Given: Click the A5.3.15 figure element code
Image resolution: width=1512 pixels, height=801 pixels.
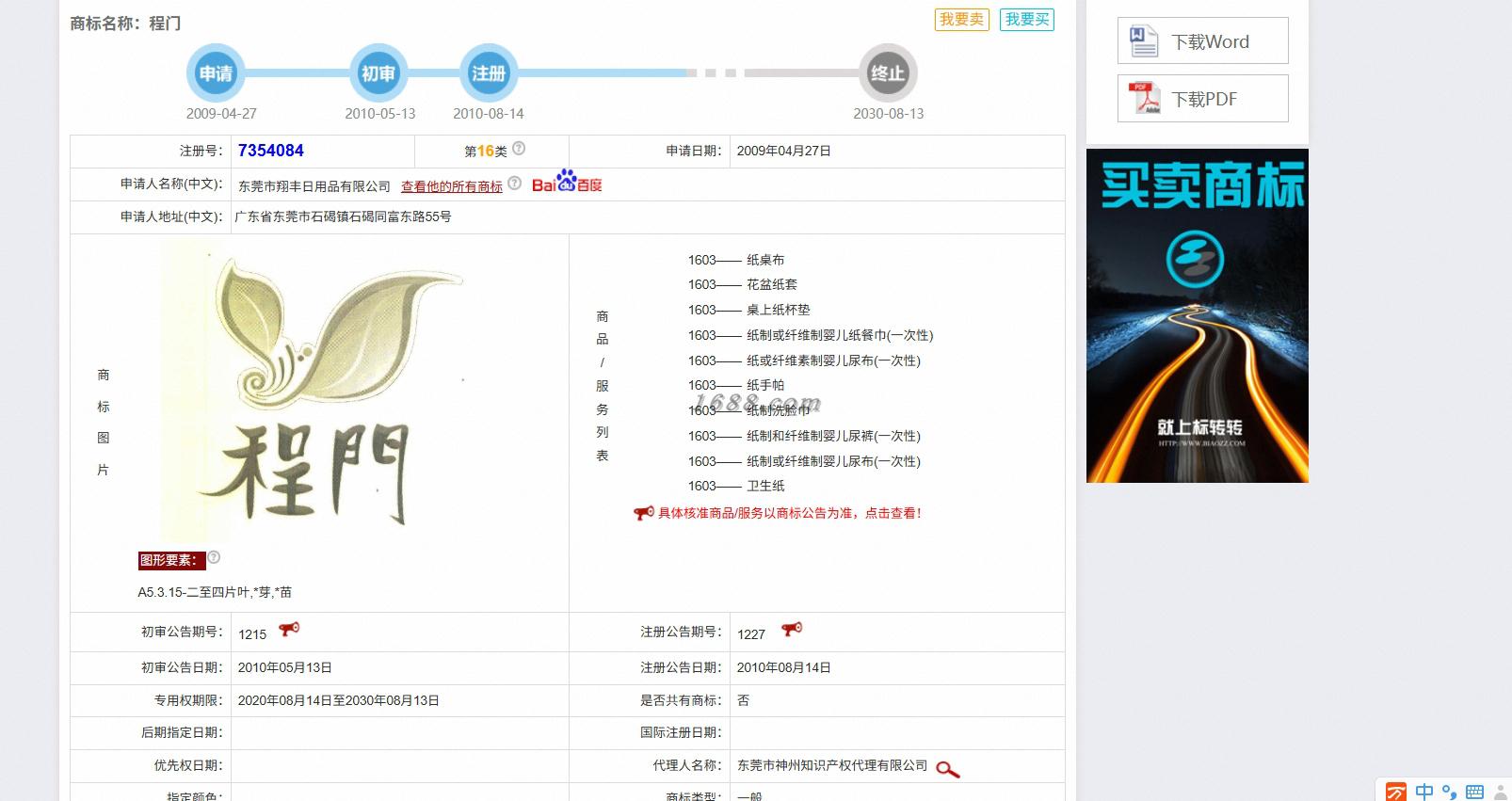Looking at the screenshot, I should point(215,592).
